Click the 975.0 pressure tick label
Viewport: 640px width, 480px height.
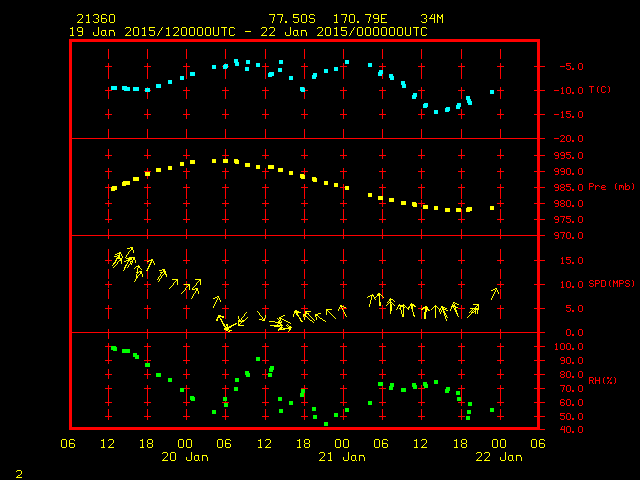click(x=569, y=220)
